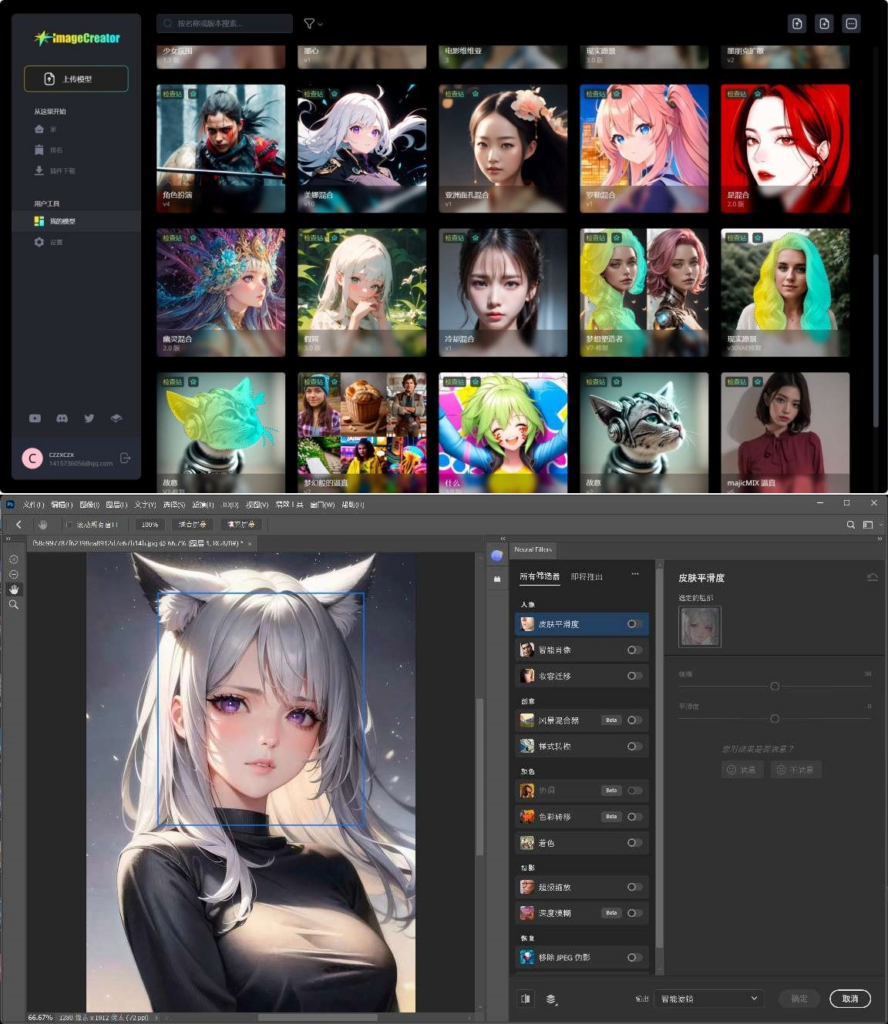Viewport: 888px width, 1024px height.
Task: Click the layers preview icon at panel bottom
Action: [x=551, y=999]
